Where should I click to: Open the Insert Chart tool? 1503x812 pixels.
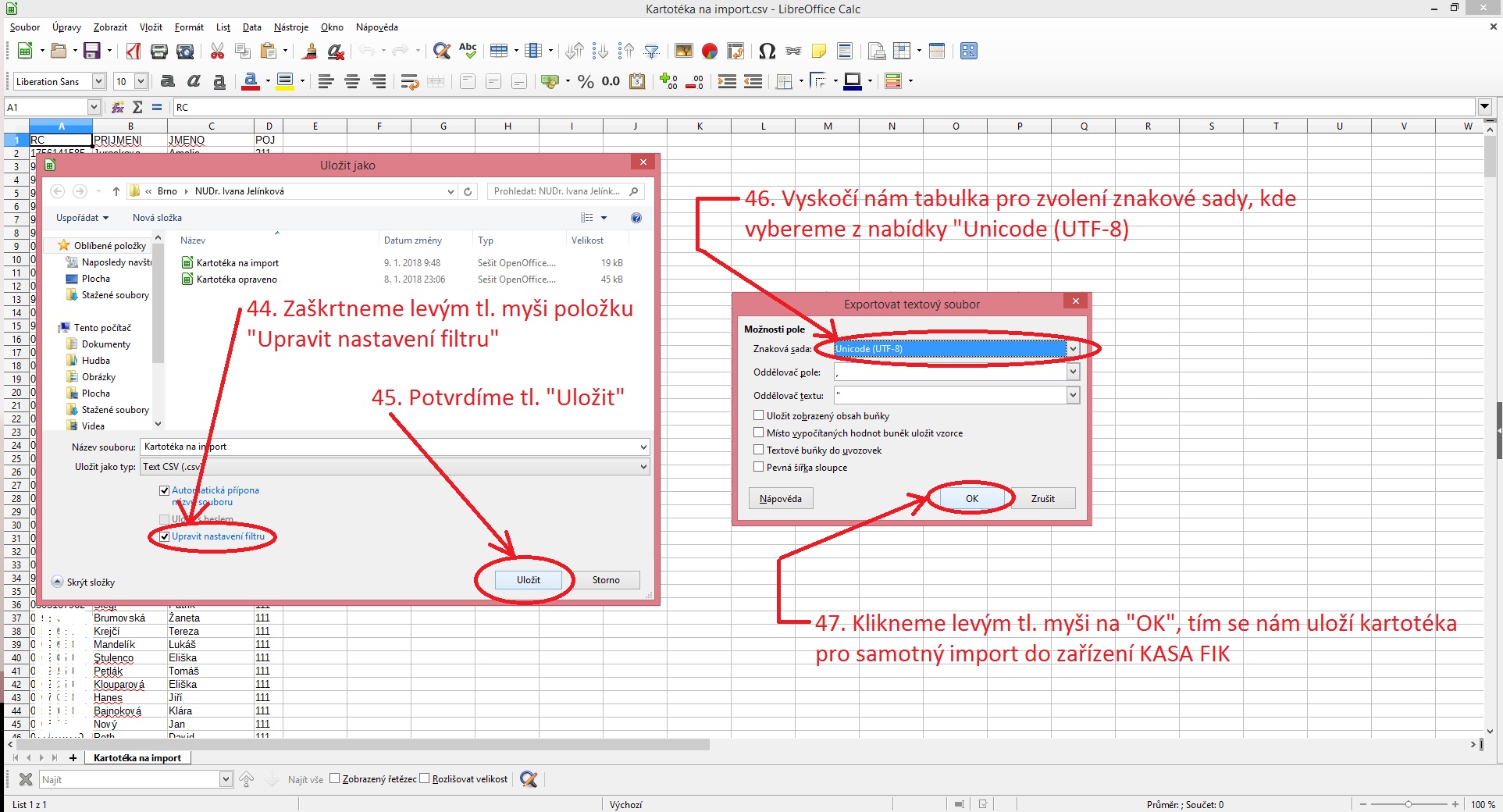coord(709,52)
